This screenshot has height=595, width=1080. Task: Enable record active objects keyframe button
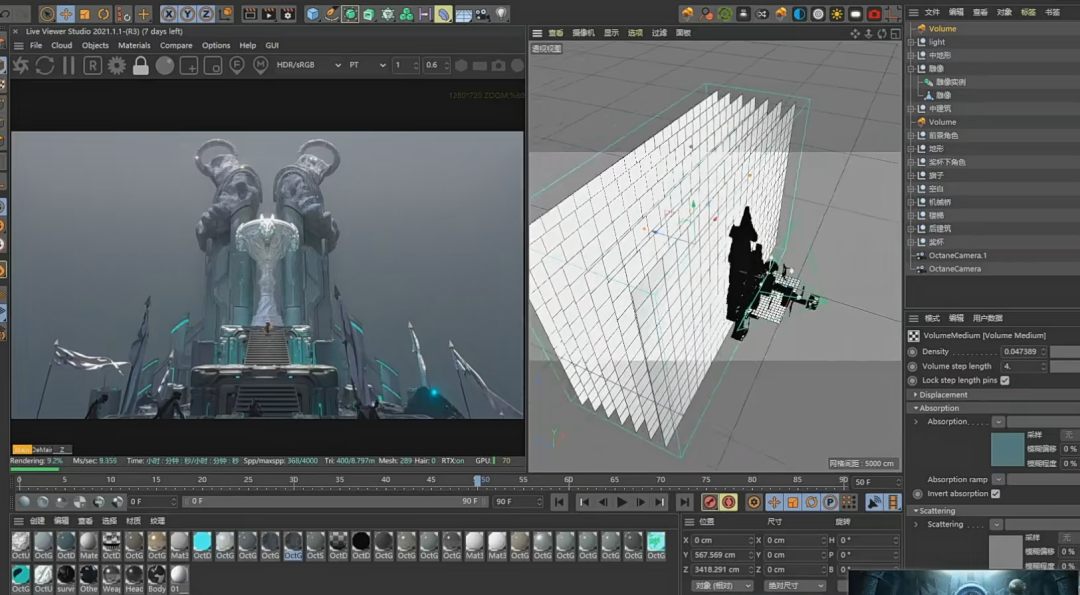click(710, 502)
